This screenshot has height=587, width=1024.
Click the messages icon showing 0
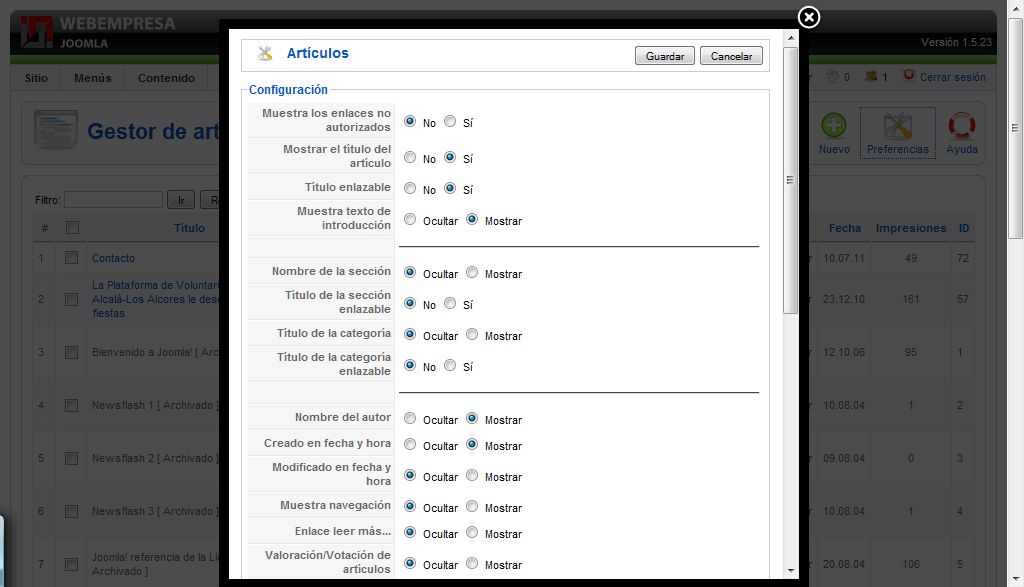point(833,76)
